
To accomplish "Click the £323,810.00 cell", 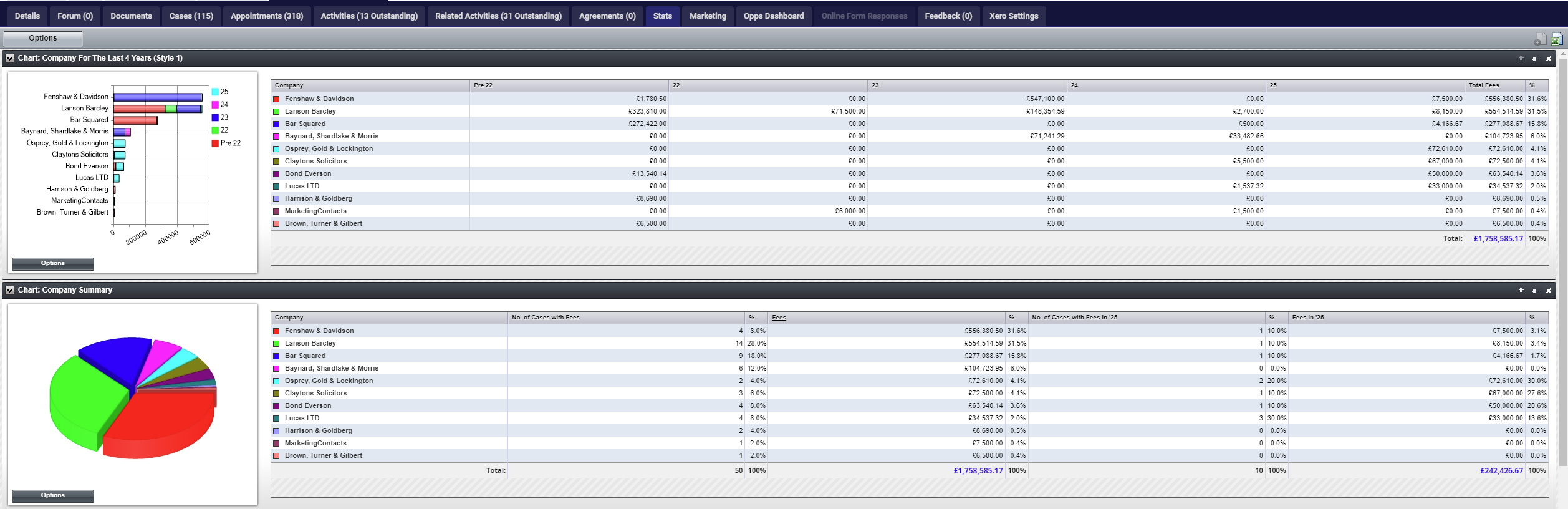I will tap(647, 112).
